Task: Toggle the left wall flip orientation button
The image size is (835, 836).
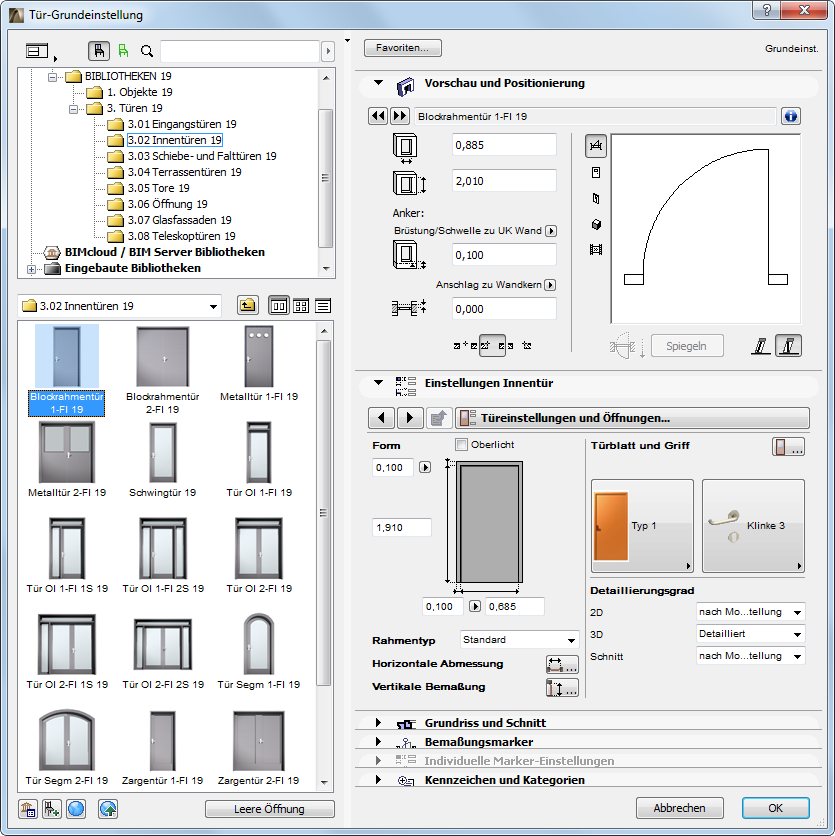Action: (x=761, y=346)
